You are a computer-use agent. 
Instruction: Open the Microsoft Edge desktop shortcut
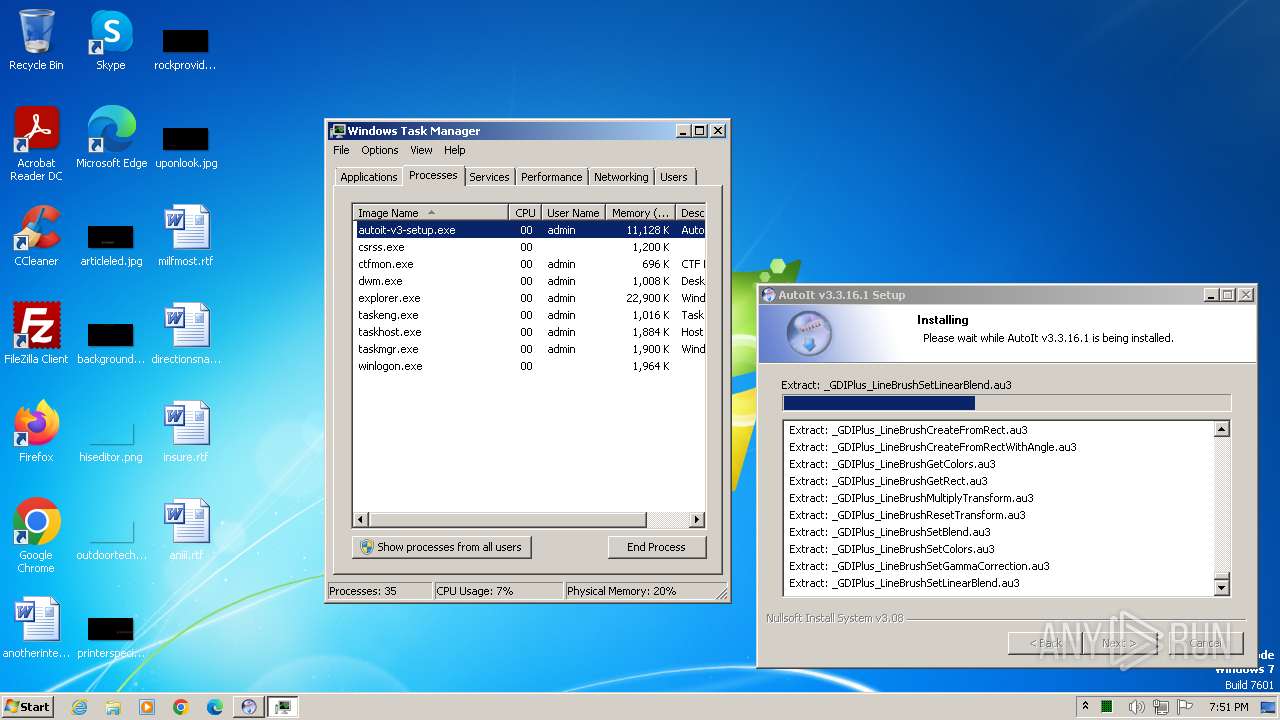click(111, 138)
